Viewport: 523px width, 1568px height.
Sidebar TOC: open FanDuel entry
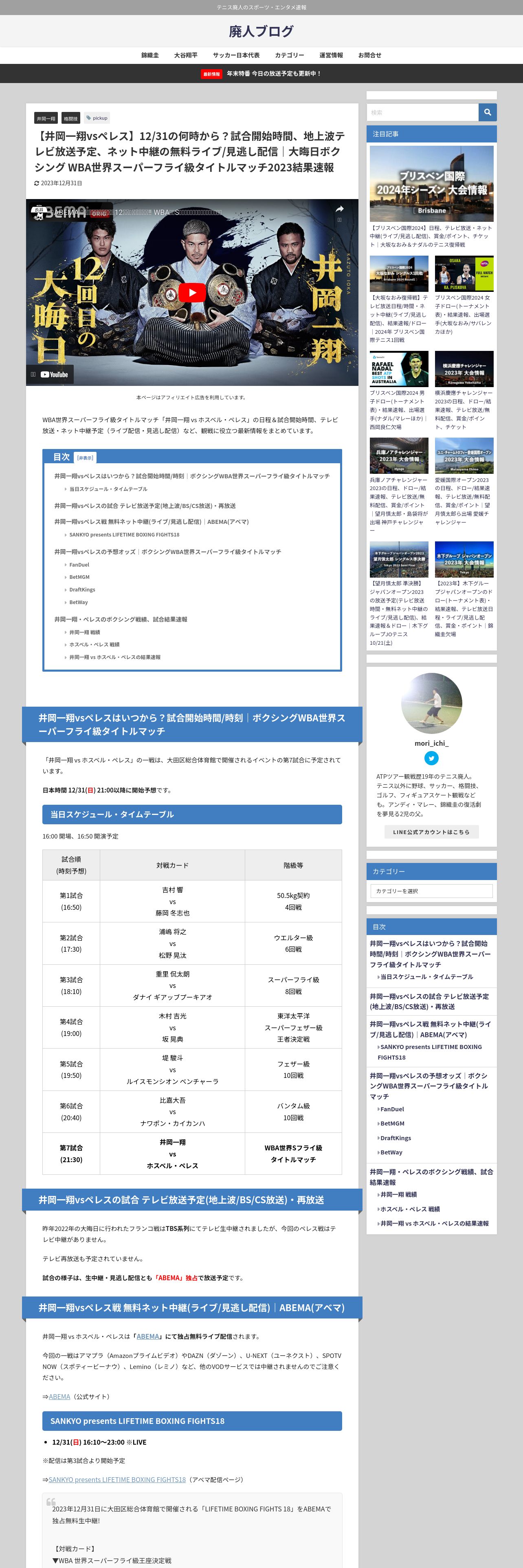[392, 1109]
